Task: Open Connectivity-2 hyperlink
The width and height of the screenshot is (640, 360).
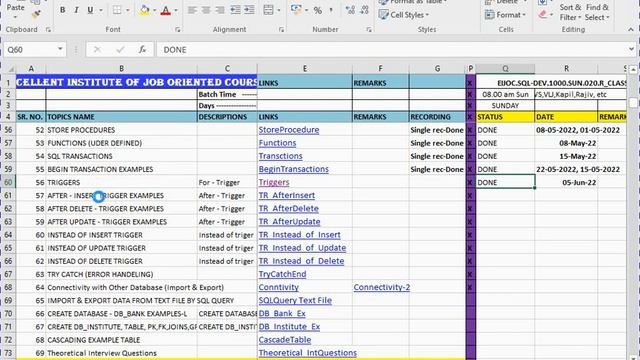Action: coord(382,287)
